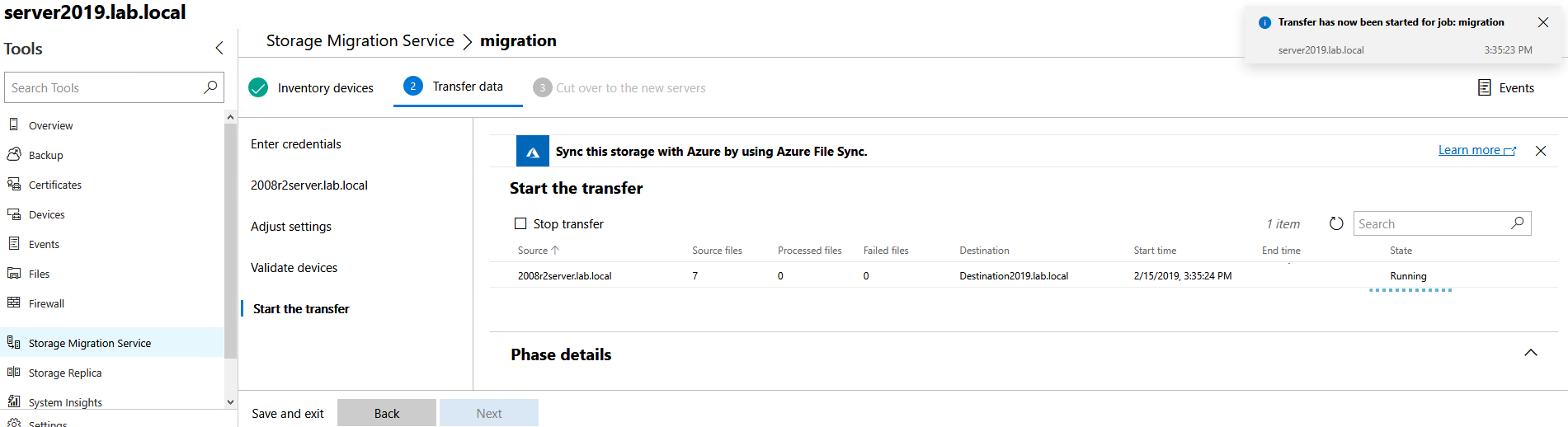Viewport: 1568px width, 427px height.
Task: Click the Destination2019.lab.local cell
Action: coord(1014,275)
